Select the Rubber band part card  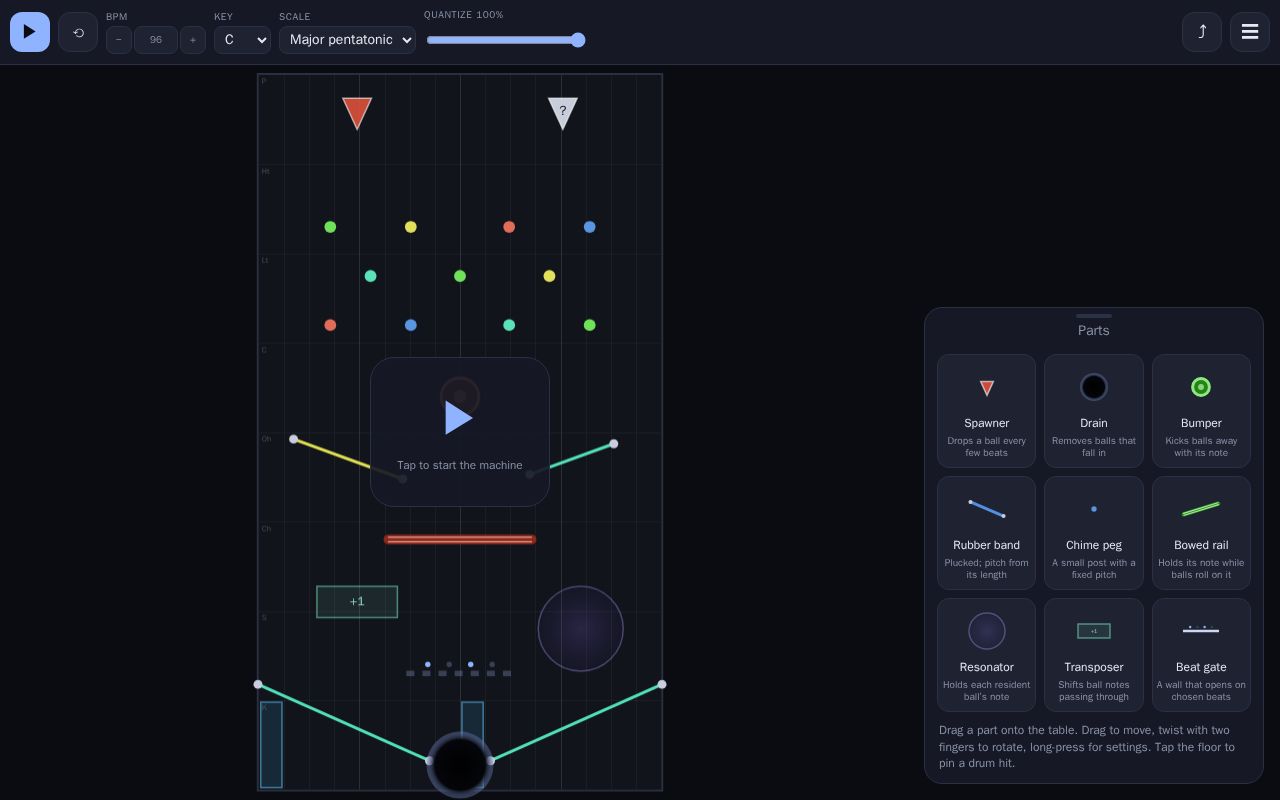click(987, 533)
